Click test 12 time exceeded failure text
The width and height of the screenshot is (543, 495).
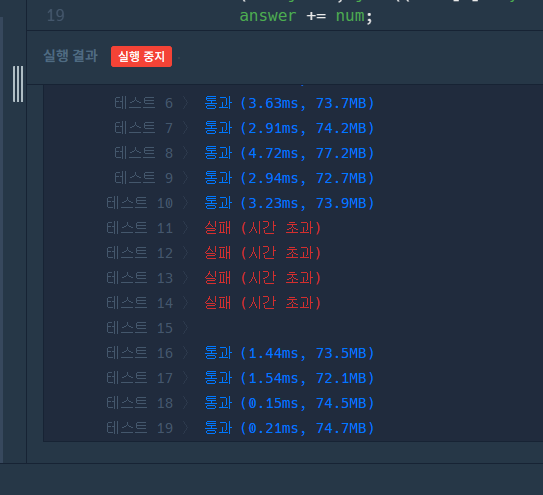tap(263, 253)
